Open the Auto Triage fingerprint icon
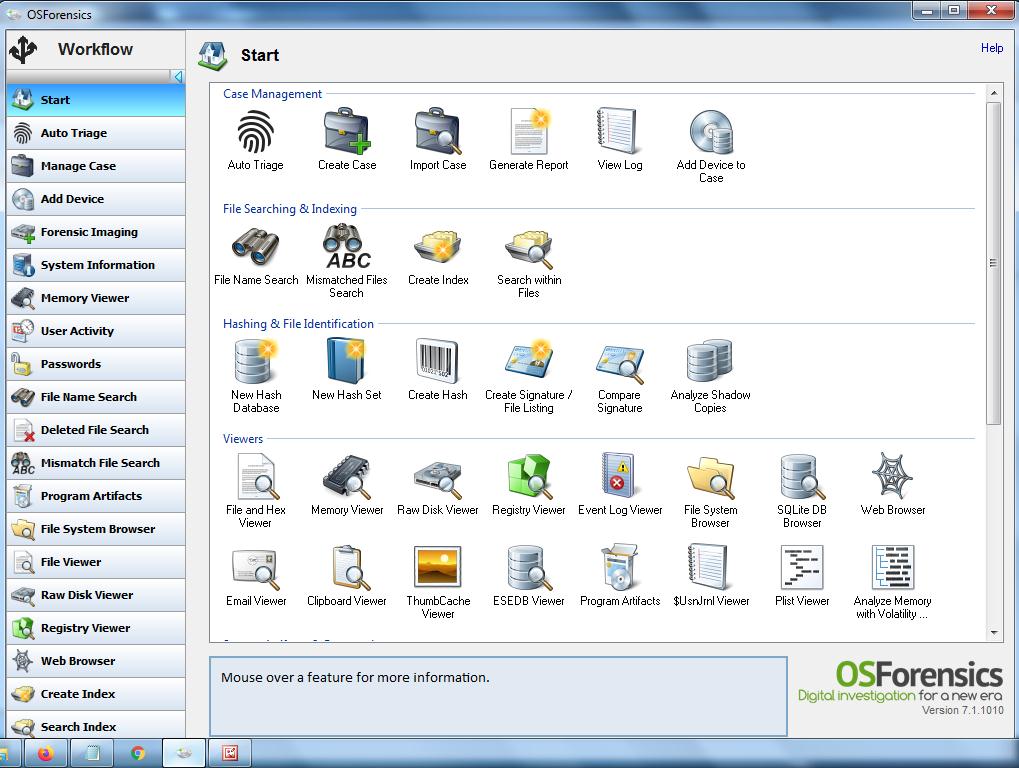The width and height of the screenshot is (1019, 768). tap(255, 133)
